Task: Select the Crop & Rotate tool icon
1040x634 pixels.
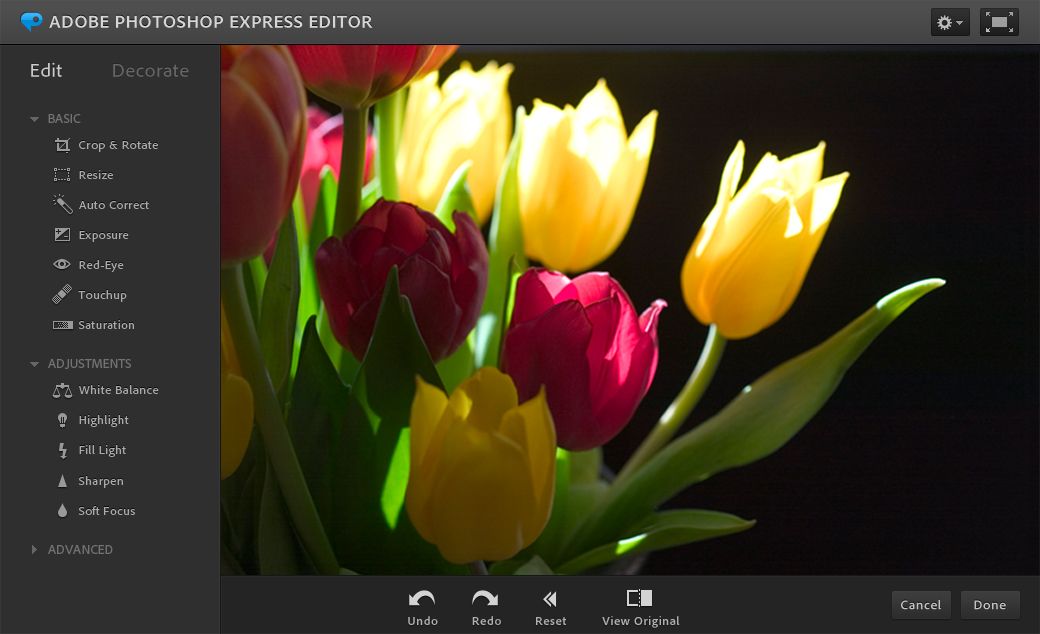Action: (x=62, y=145)
